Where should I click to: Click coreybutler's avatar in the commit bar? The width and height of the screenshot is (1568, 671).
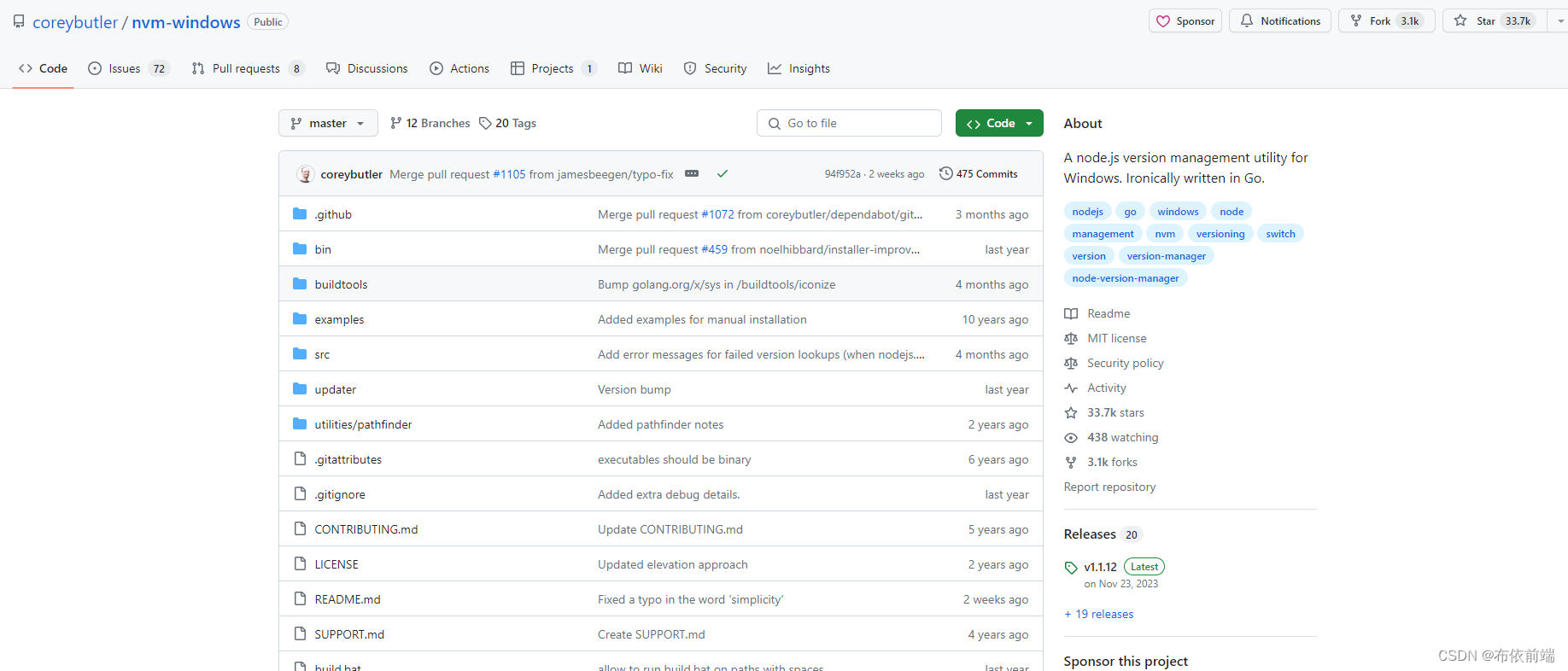point(305,174)
